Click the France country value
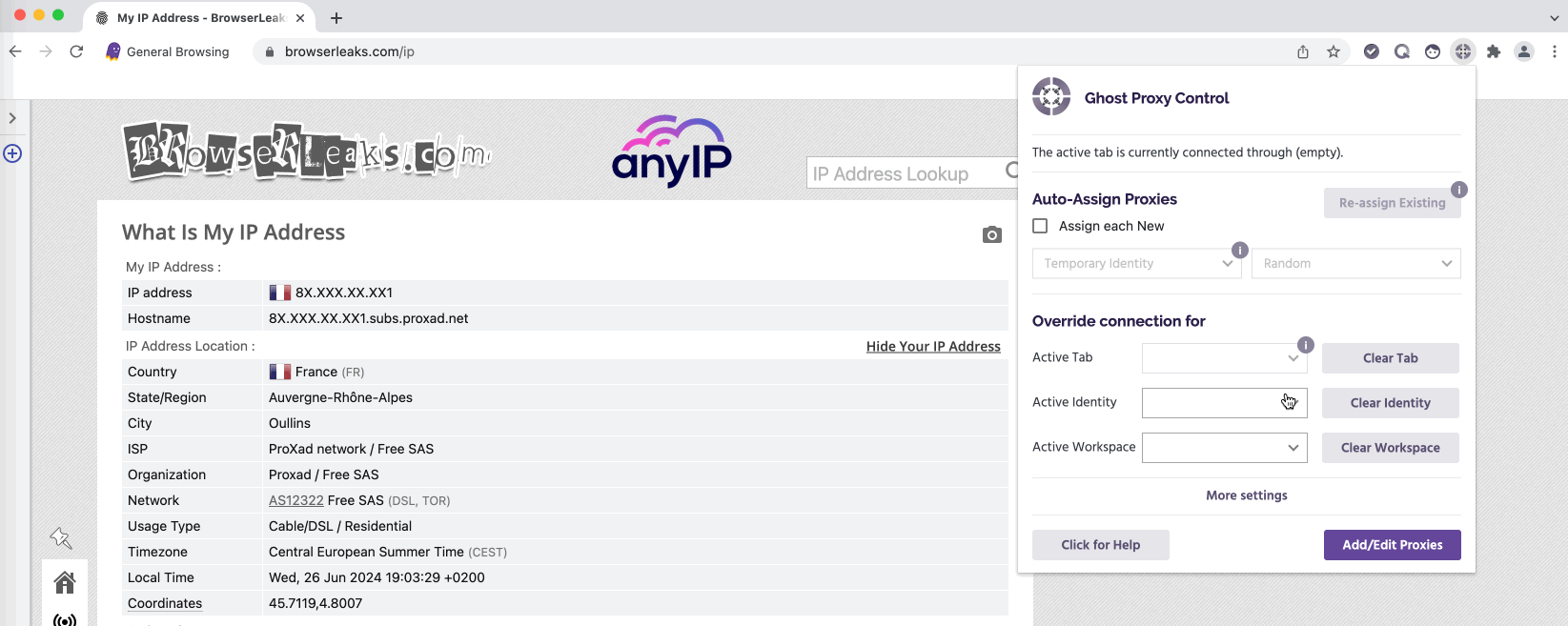Screen dimensions: 1568x626 [x=316, y=372]
